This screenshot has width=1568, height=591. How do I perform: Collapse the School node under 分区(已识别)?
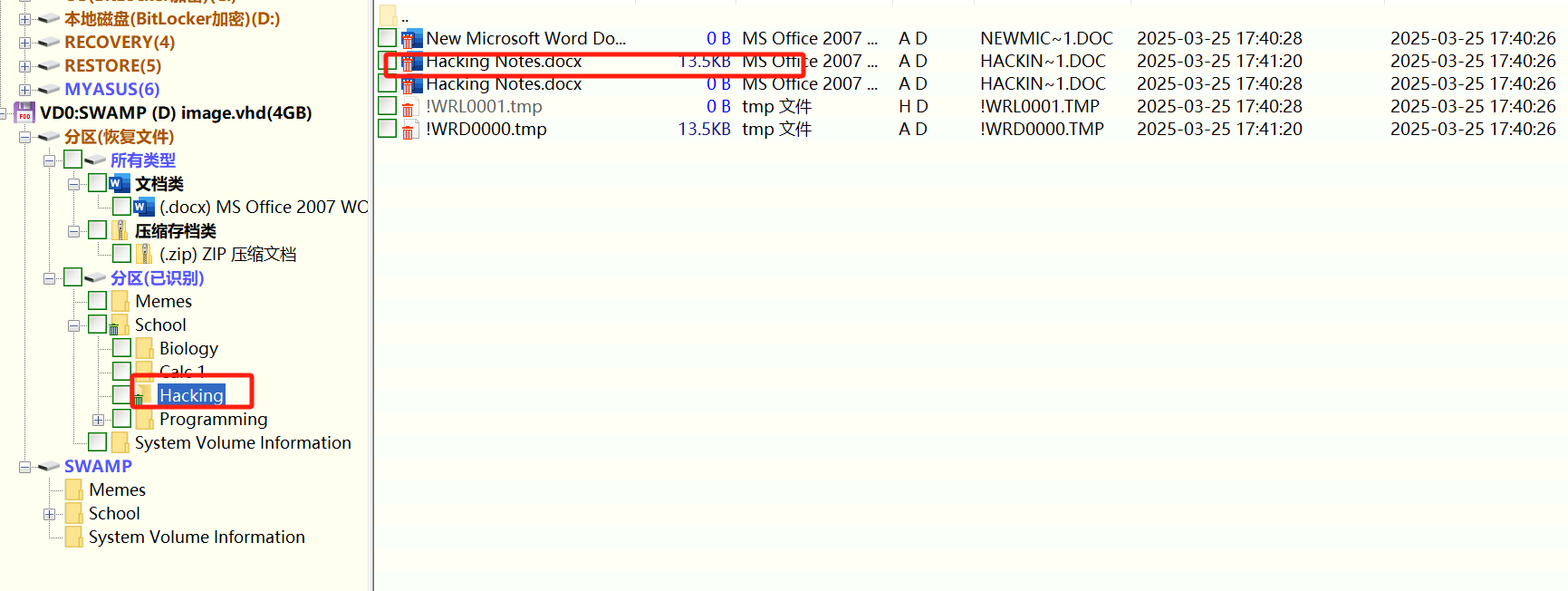coord(73,325)
